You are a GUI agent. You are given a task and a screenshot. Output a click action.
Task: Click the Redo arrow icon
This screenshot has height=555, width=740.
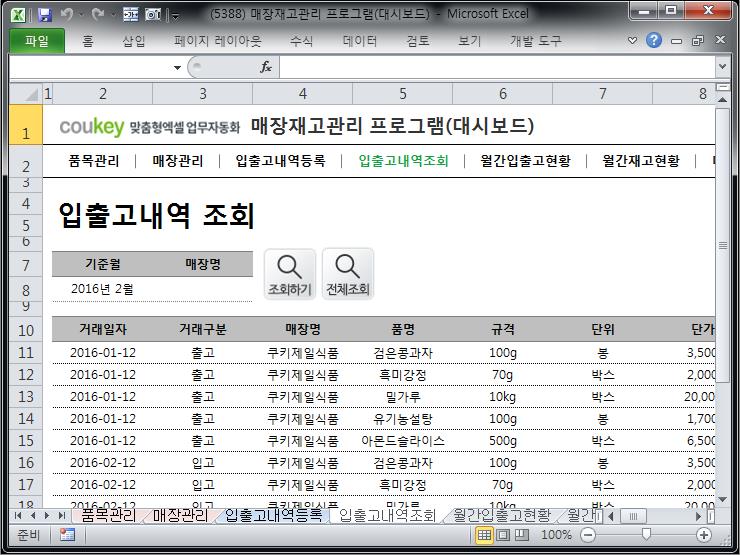point(98,15)
